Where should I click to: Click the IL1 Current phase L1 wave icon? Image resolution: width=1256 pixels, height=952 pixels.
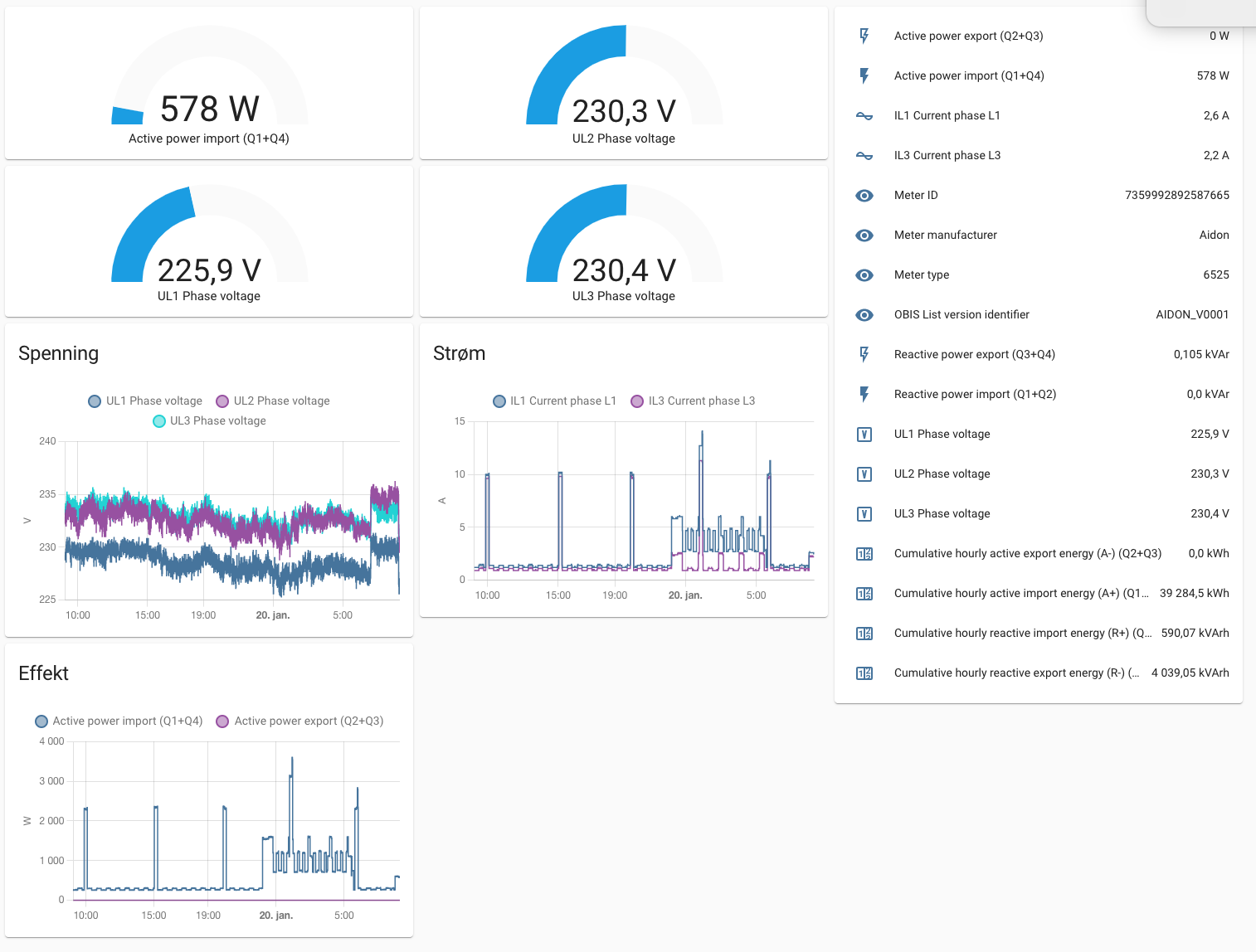864,115
